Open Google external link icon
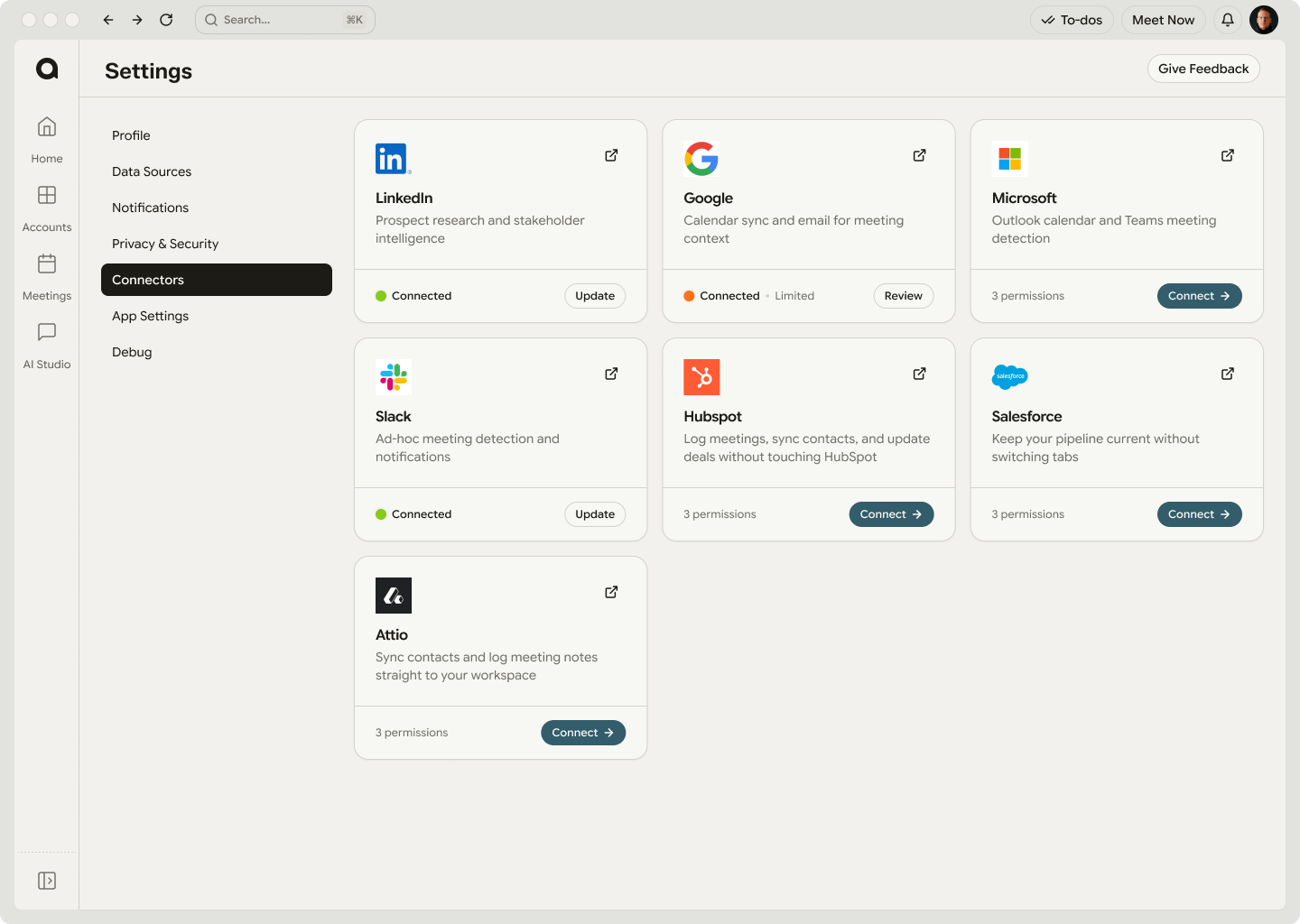Screen dimensions: 1300x924 click(x=919, y=155)
